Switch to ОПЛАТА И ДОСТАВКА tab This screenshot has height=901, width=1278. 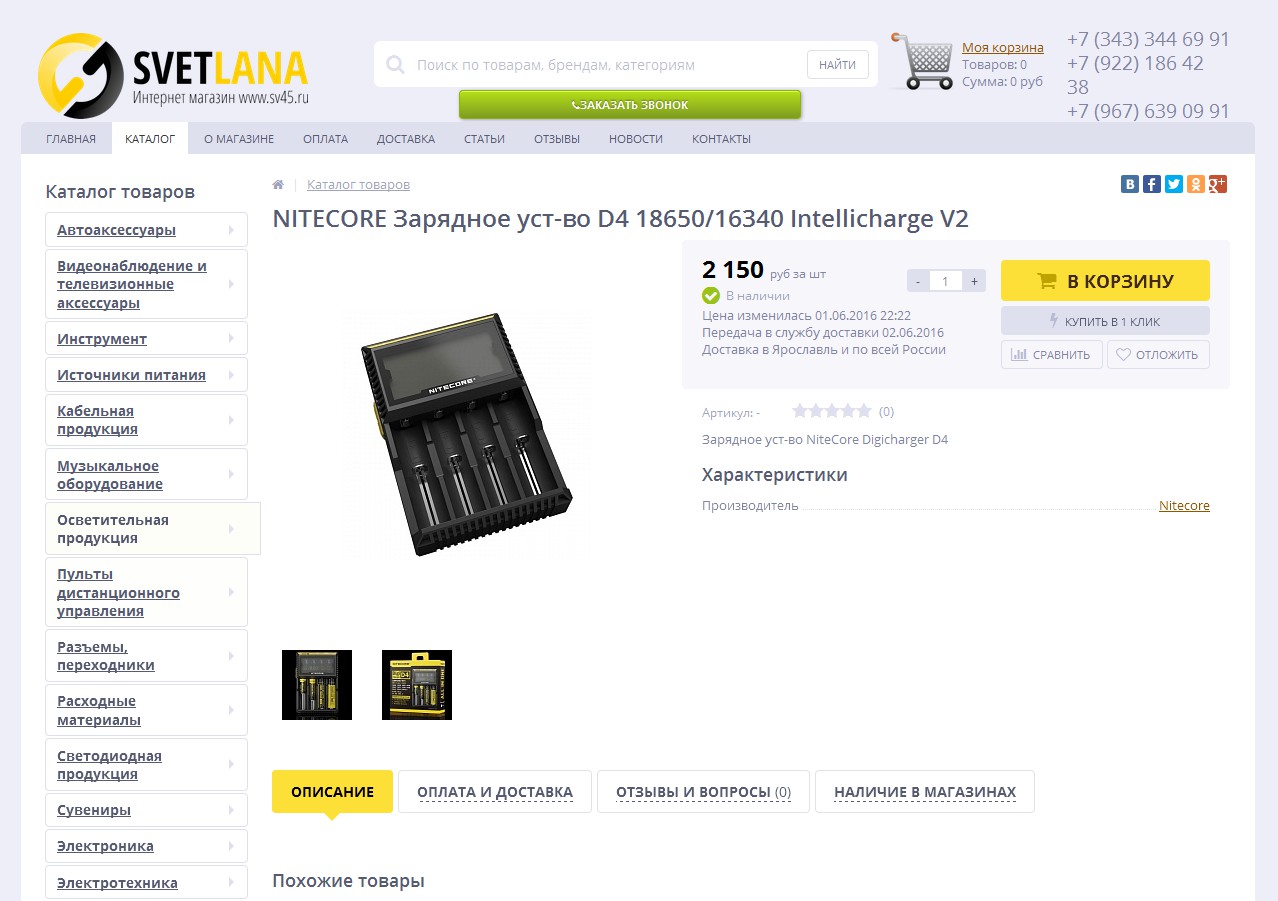pyautogui.click(x=495, y=792)
